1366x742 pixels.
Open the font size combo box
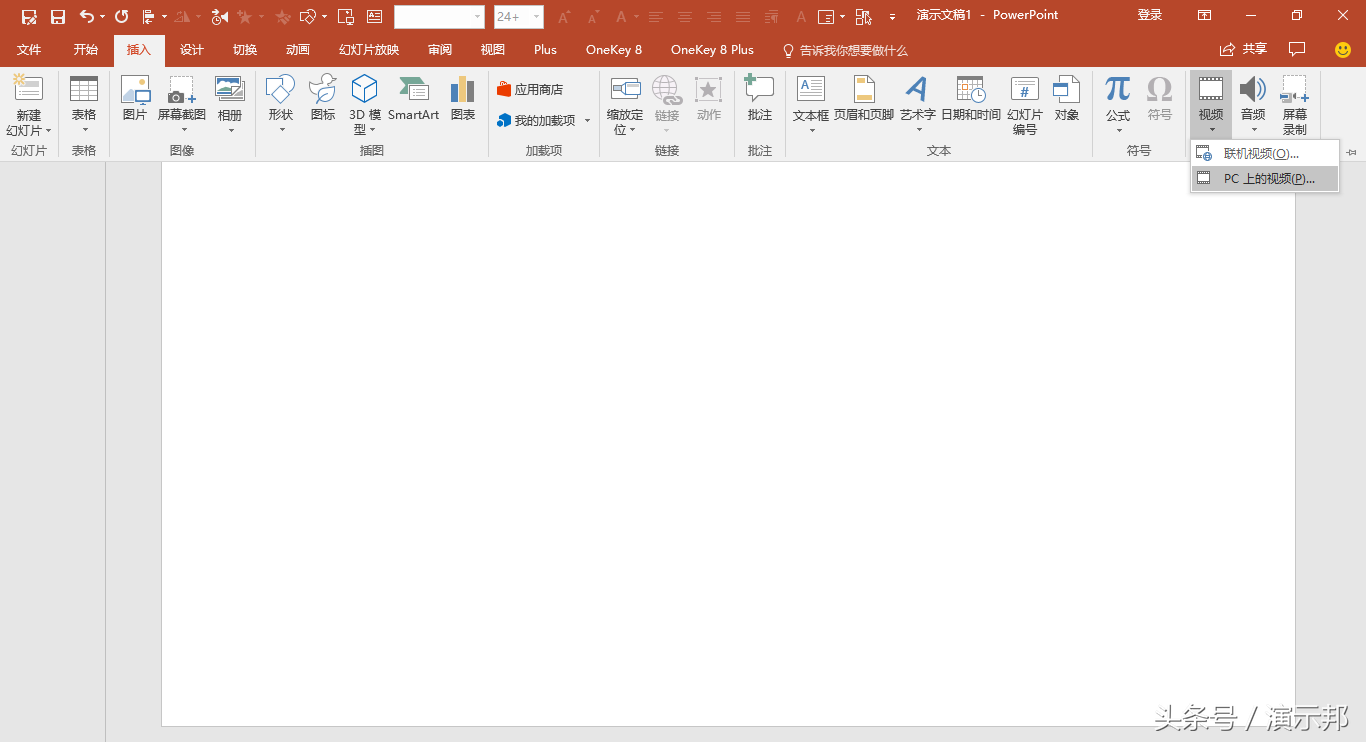point(519,17)
